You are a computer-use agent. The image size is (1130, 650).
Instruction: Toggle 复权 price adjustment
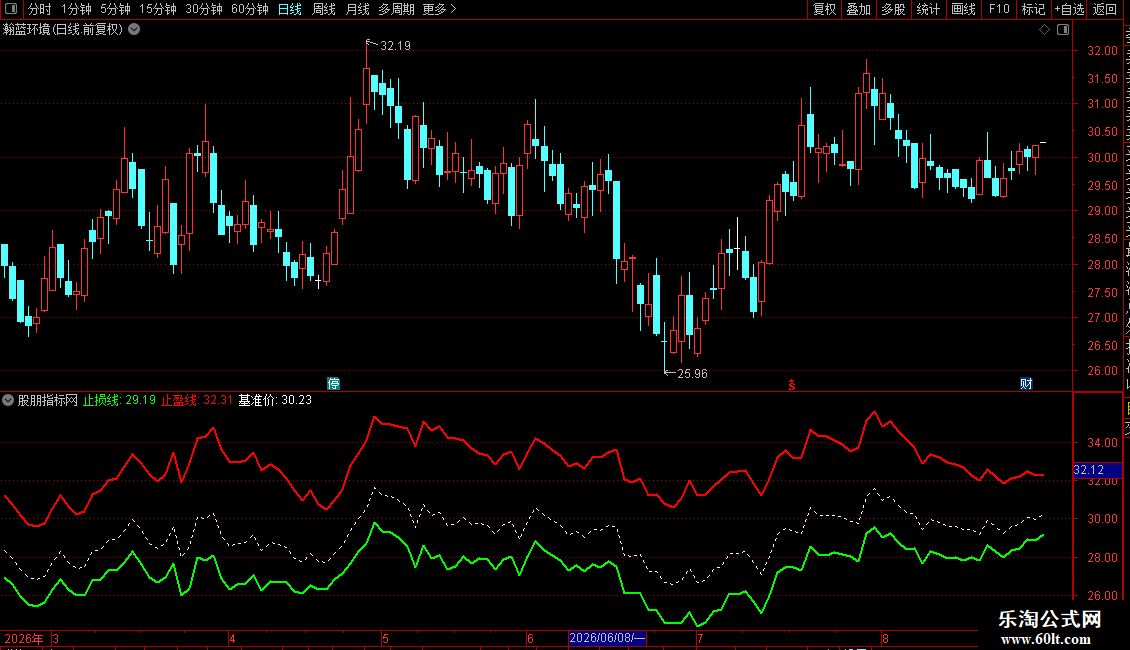tap(824, 9)
